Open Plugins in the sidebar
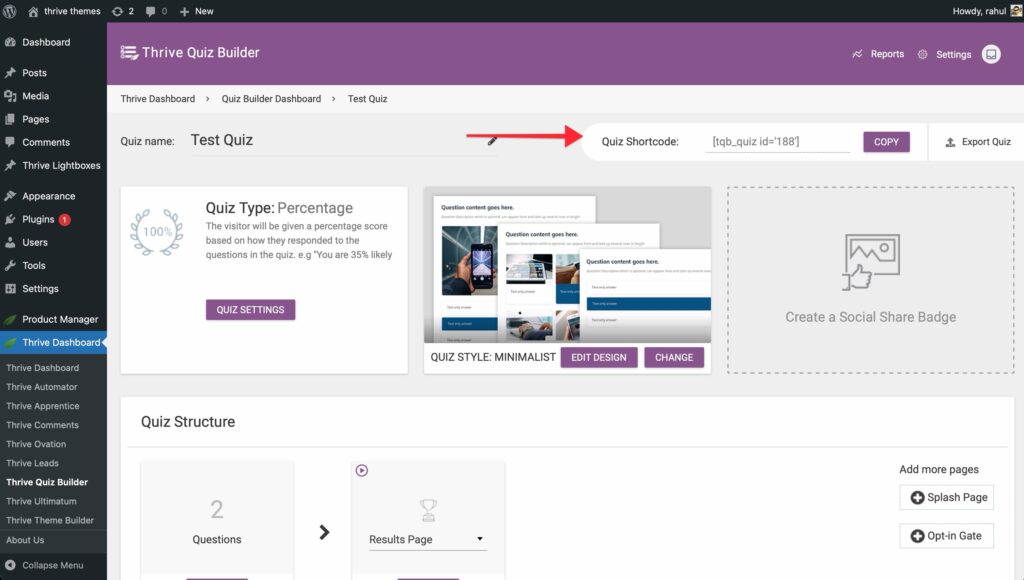Viewport: 1024px width, 580px height. coord(38,219)
